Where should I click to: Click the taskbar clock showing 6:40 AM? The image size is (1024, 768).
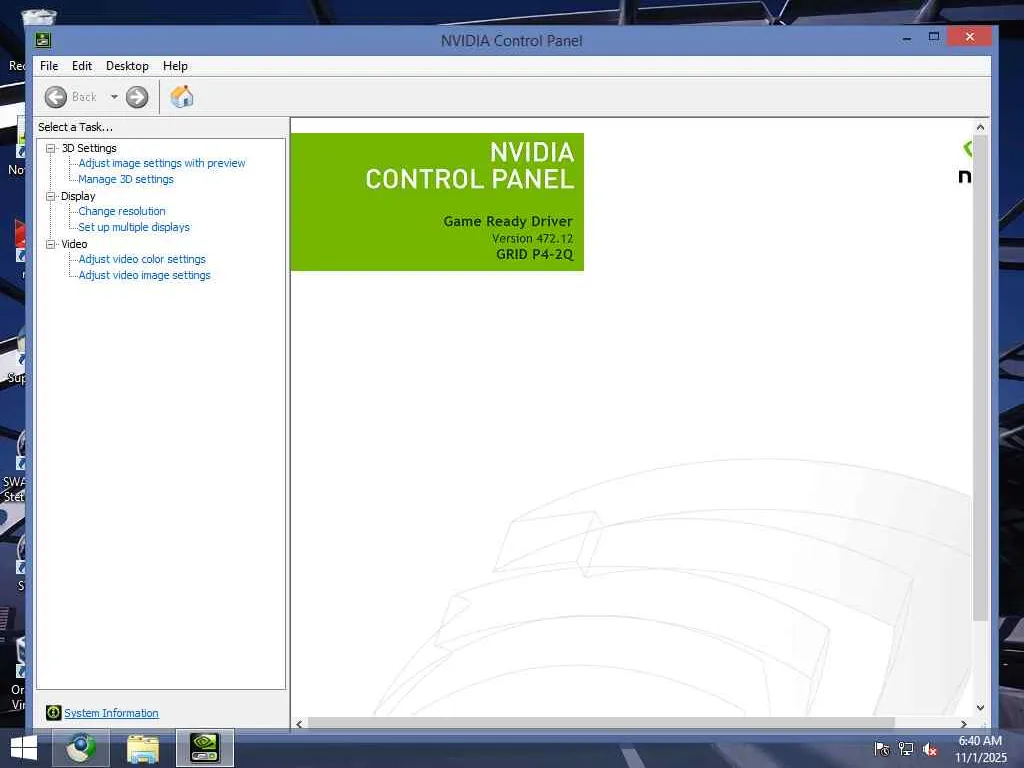point(980,749)
